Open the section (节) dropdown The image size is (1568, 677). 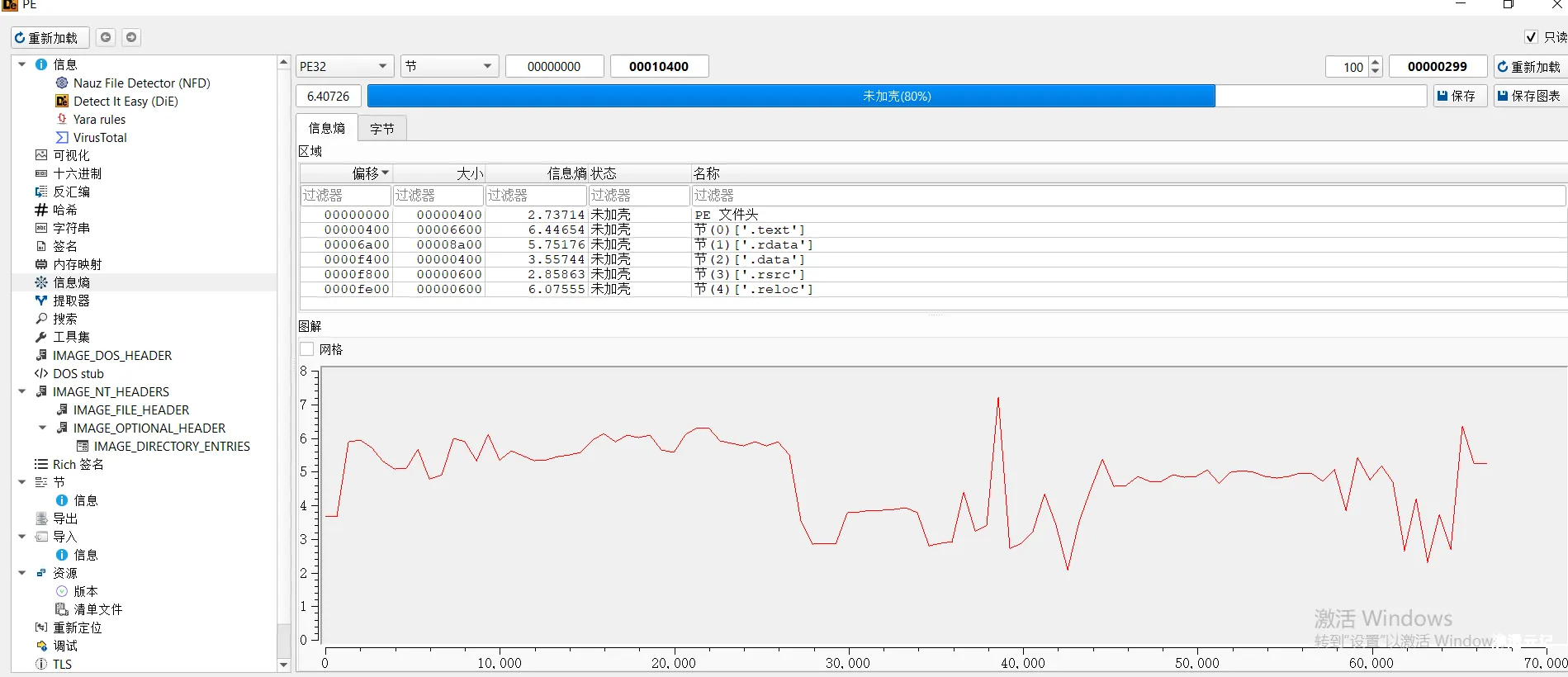[448, 67]
